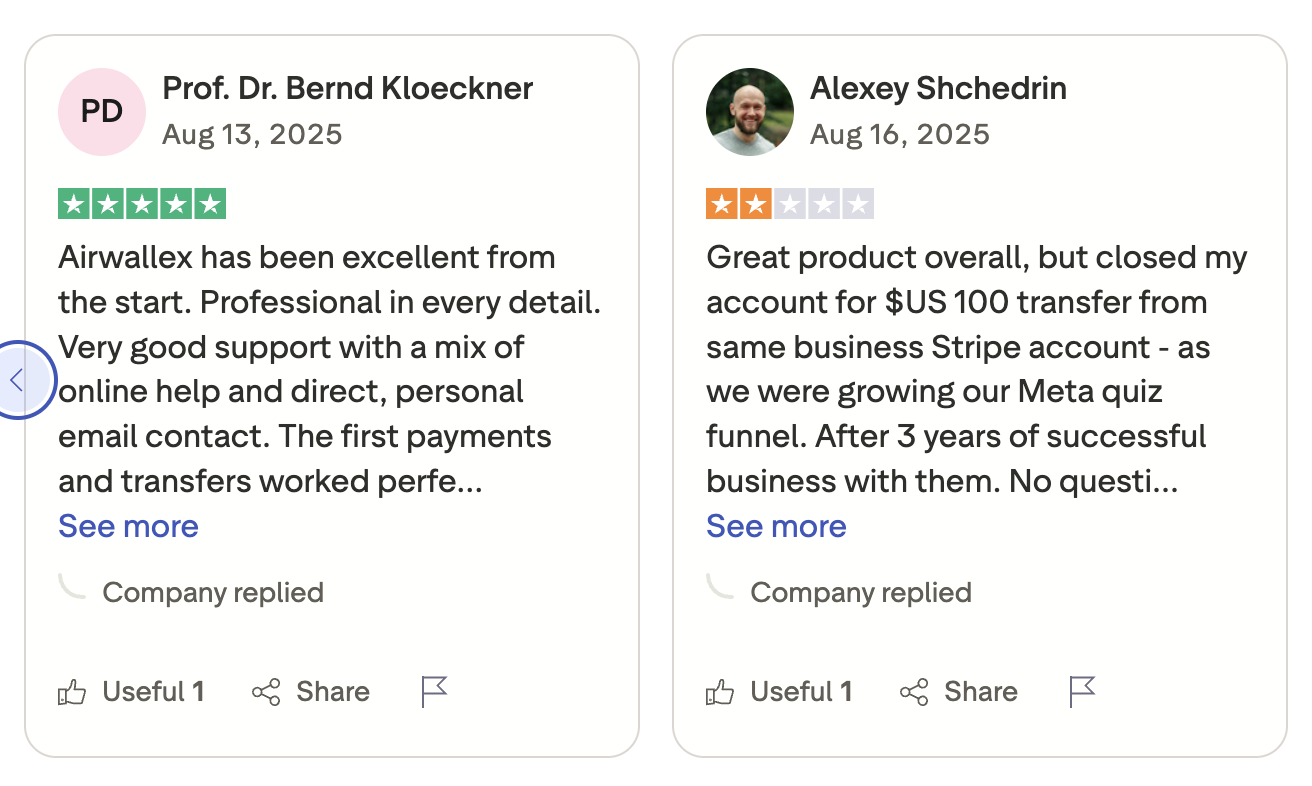Screen dimensions: 1312x786
Task: Open Alexey Shchedrin's reviewer name link
Action: pos(938,88)
